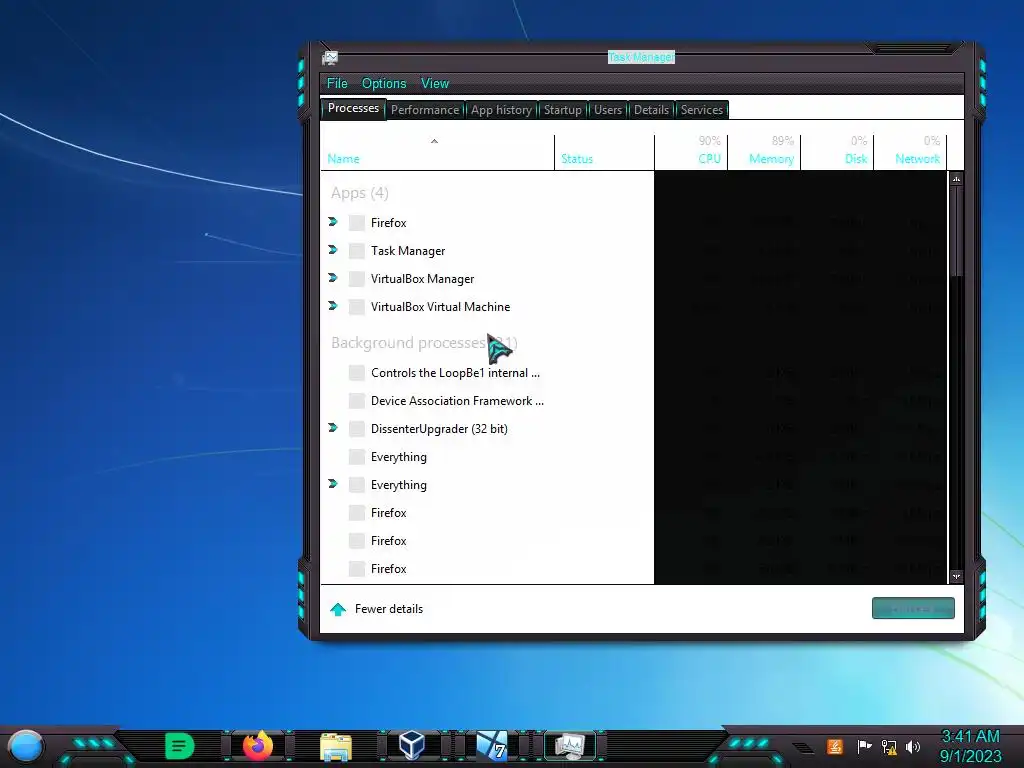Open VirtualBox cube icon on taskbar
Screen dimensions: 1024x768
412,746
